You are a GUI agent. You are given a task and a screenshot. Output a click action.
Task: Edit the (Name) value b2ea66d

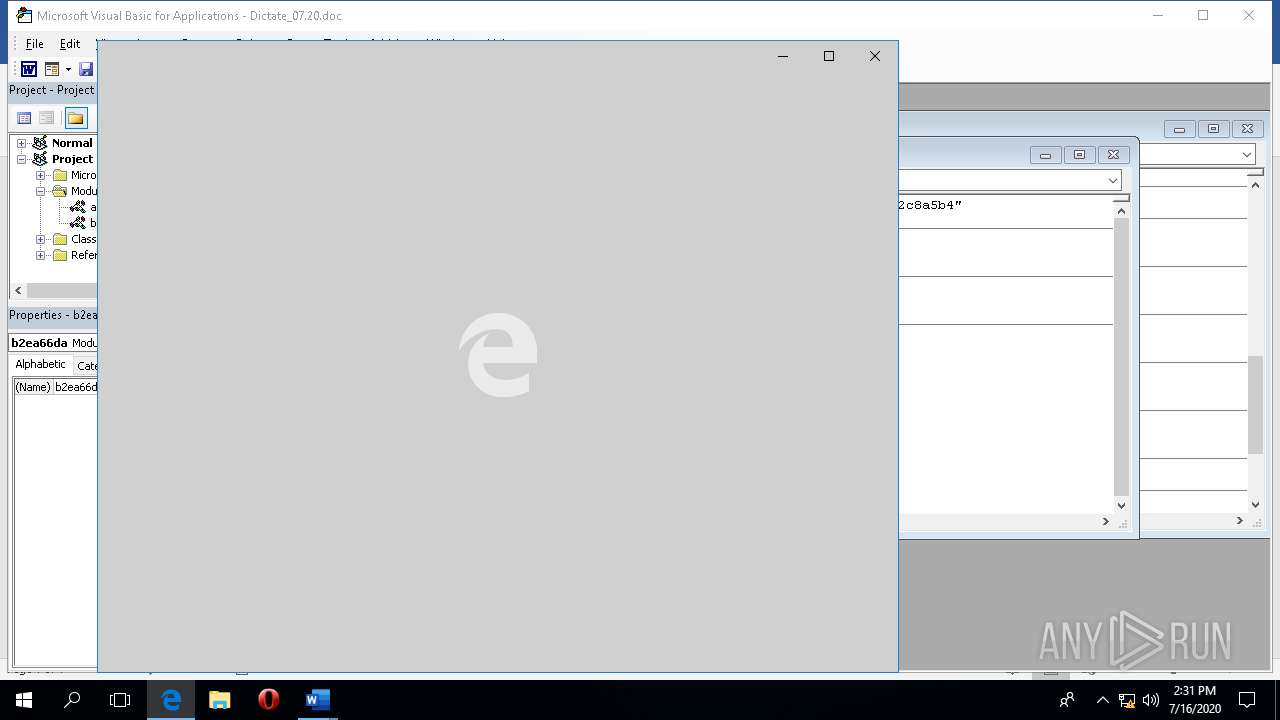pyautogui.click(x=76, y=387)
